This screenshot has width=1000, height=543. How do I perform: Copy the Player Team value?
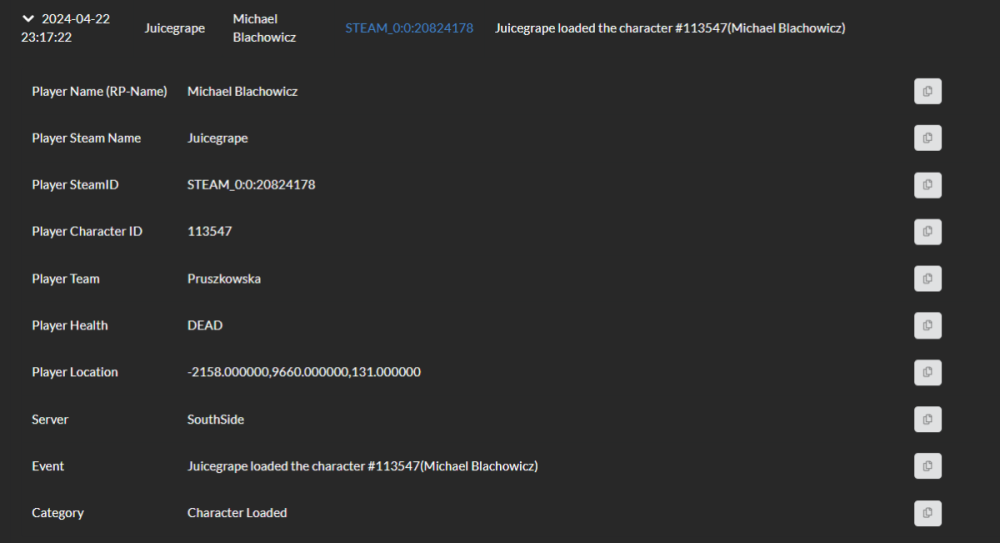point(927,279)
